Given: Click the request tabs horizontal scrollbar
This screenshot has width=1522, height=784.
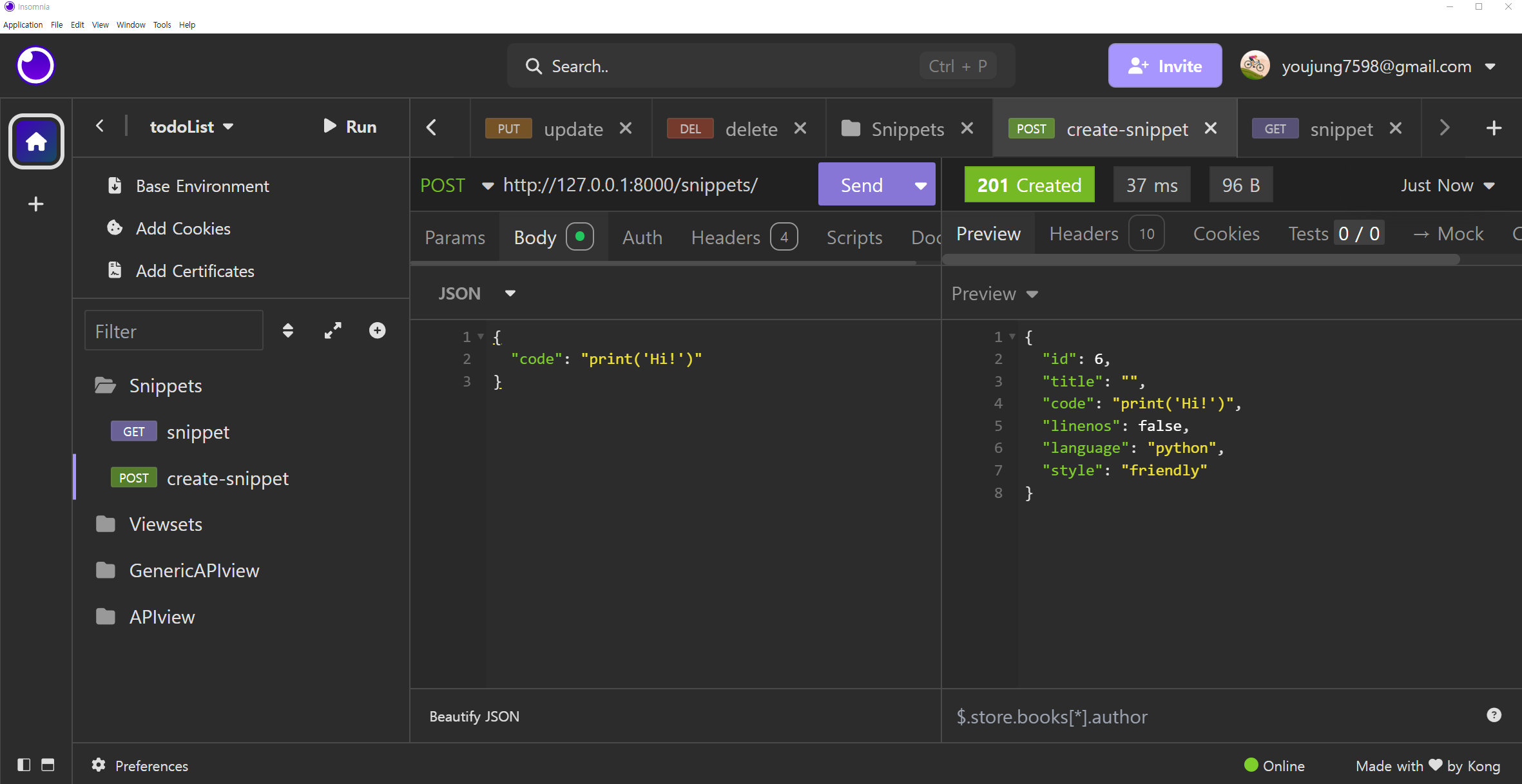Looking at the screenshot, I should tap(664, 263).
